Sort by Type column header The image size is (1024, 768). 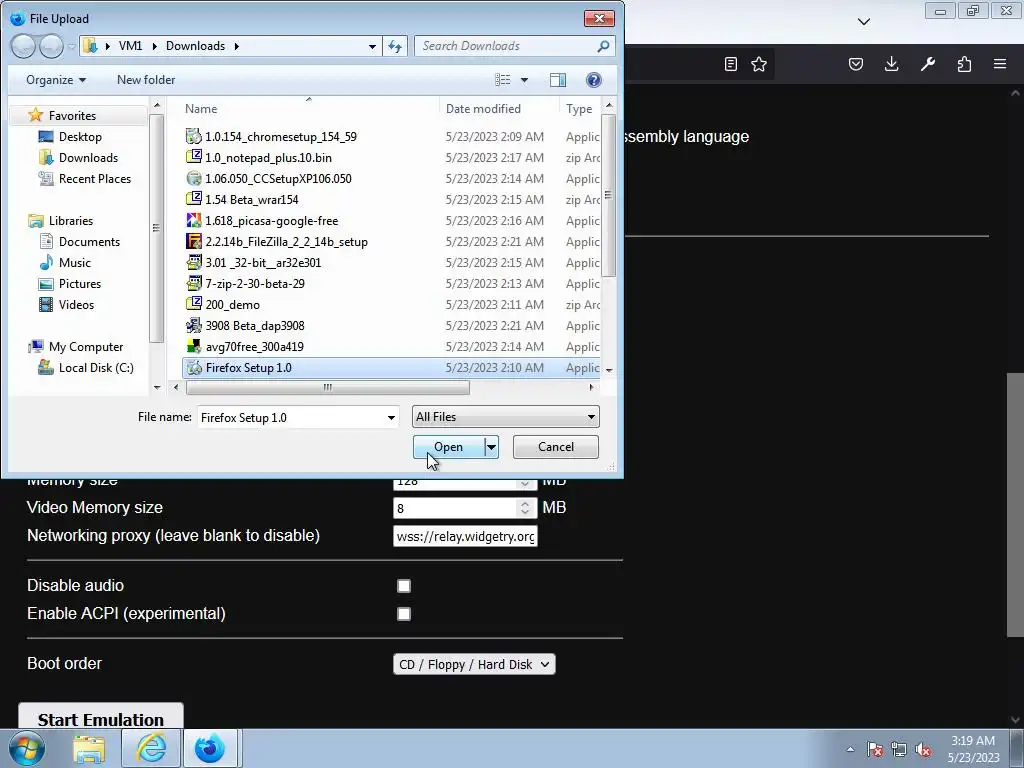point(579,108)
